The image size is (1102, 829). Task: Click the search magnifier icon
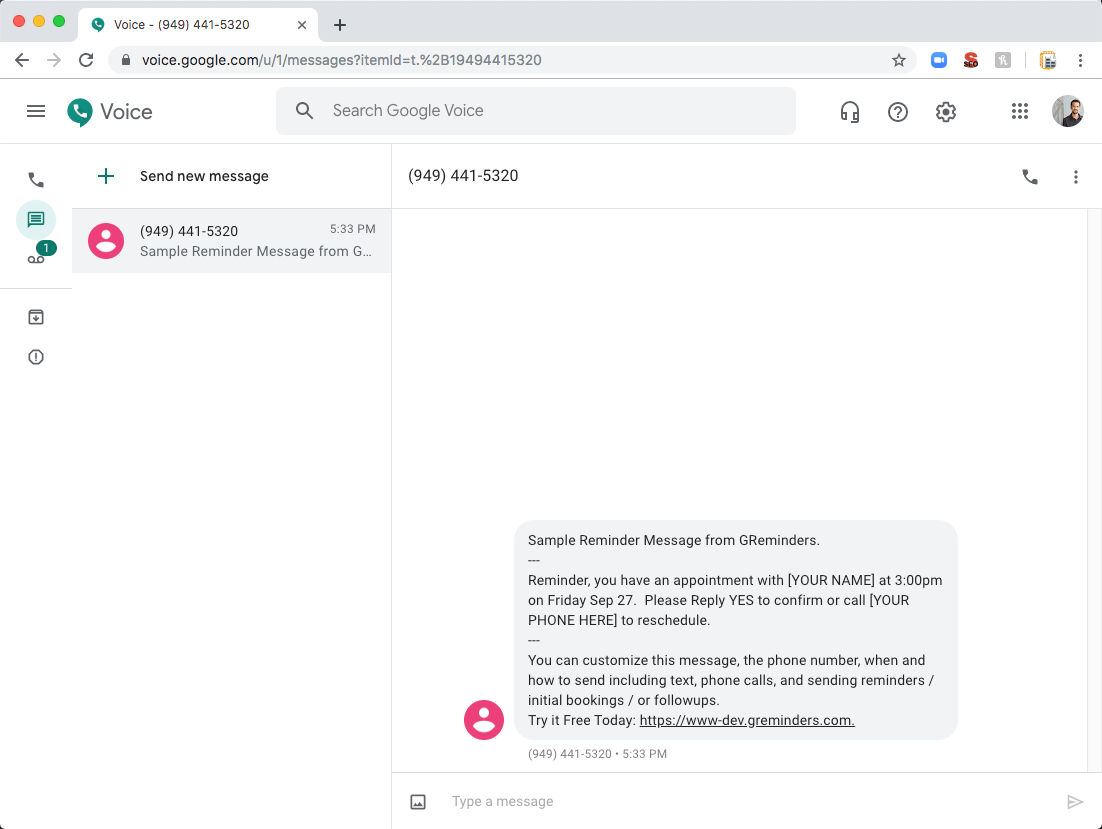tap(304, 110)
